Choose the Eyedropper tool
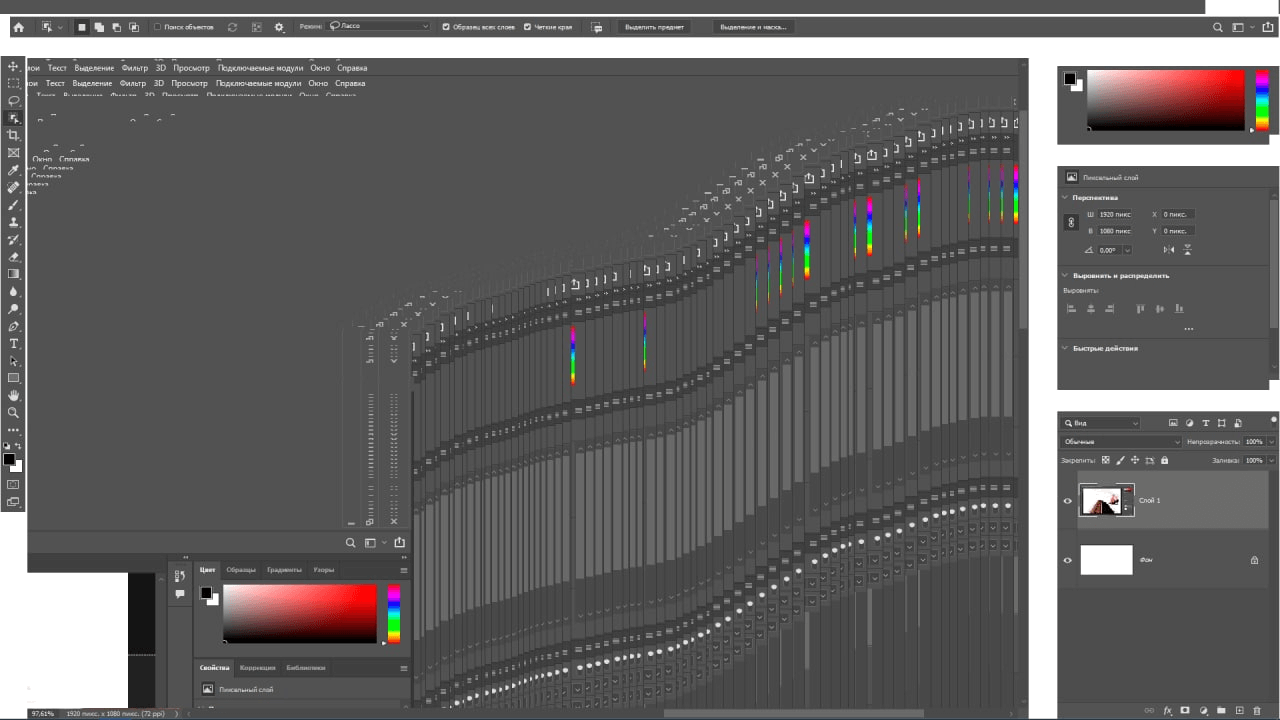The width and height of the screenshot is (1280, 720). click(13, 170)
